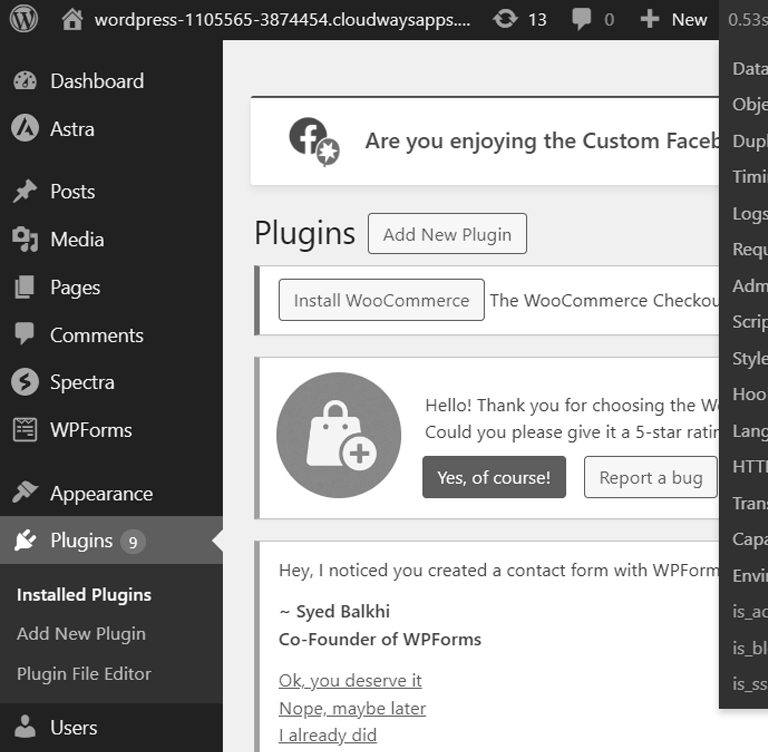Open the Dashboard menu
768x752 pixels.
(97, 81)
